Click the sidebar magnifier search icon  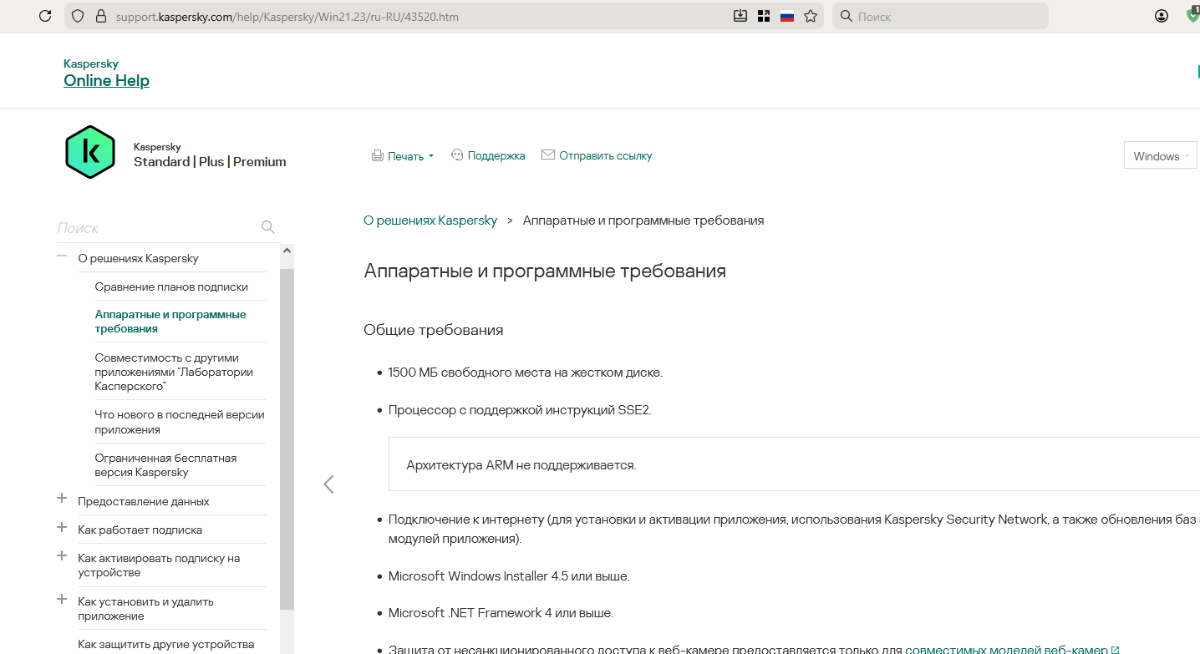268,227
